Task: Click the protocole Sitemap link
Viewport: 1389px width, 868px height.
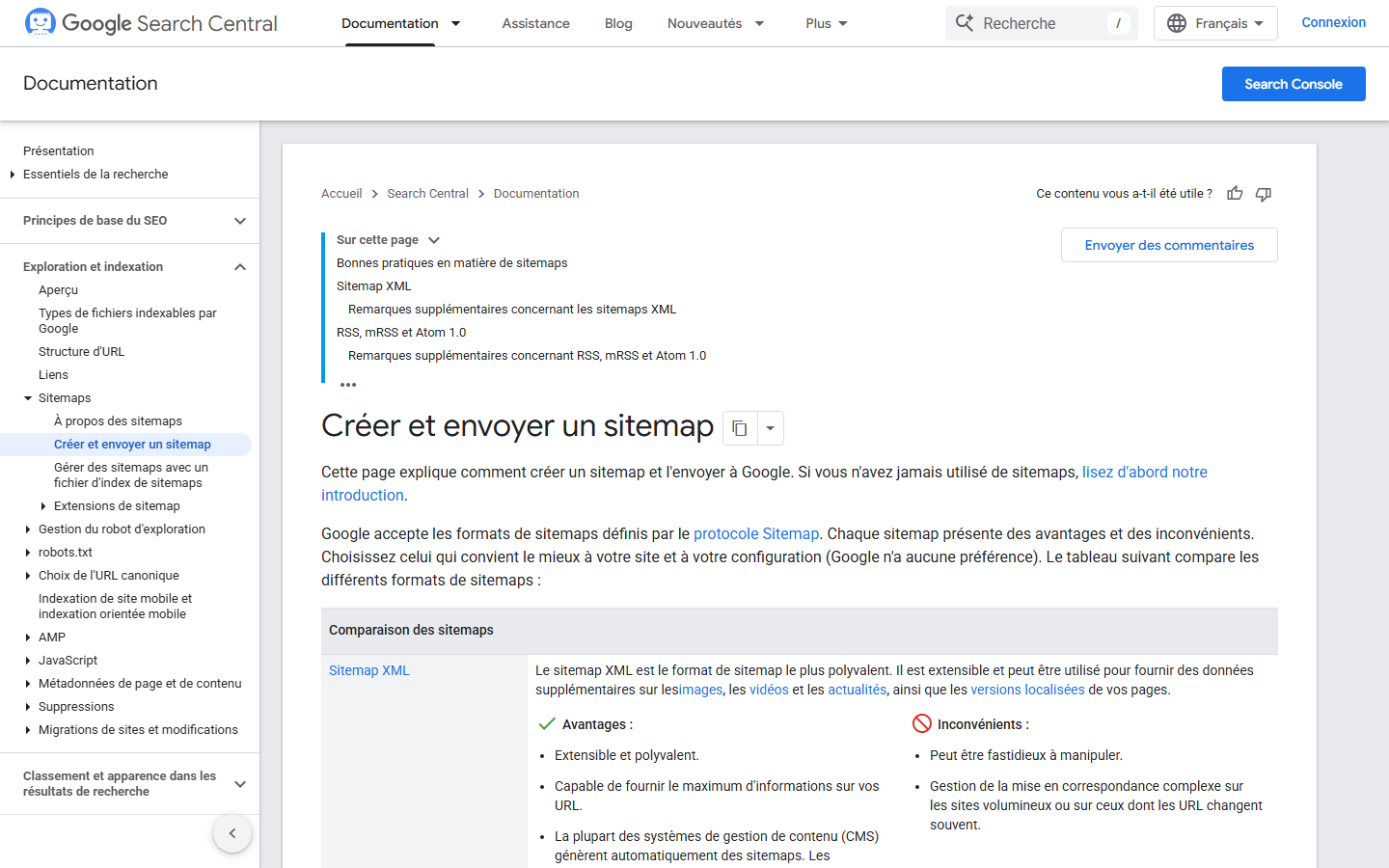Action: tap(756, 534)
